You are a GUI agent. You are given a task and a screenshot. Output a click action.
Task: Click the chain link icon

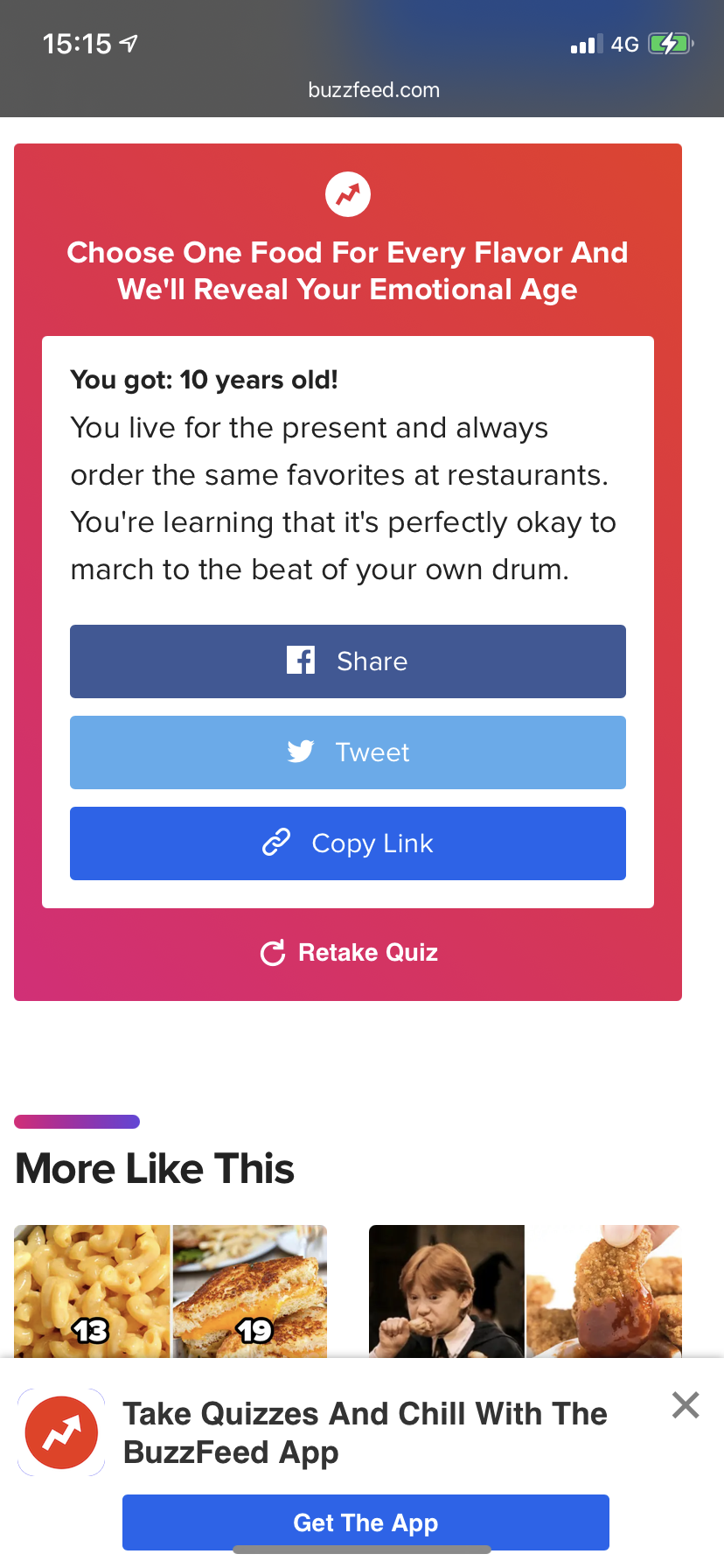pyautogui.click(x=276, y=842)
